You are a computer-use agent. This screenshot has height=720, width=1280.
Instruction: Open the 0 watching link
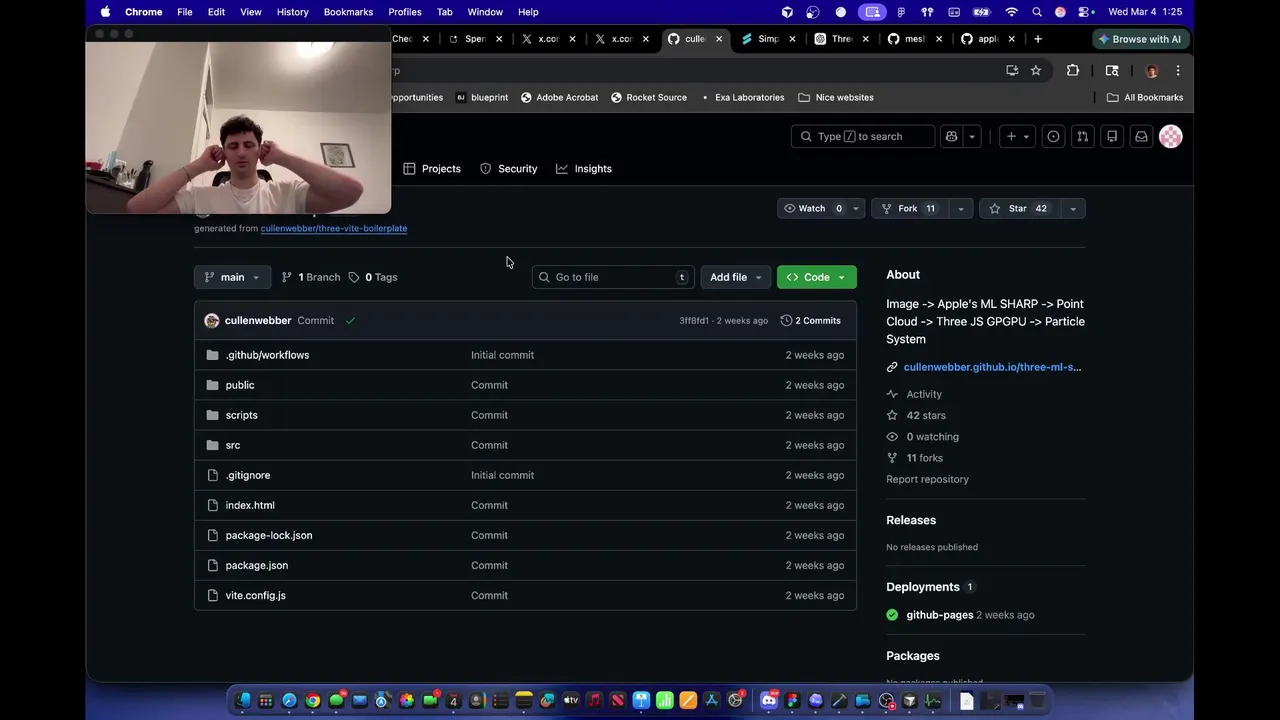coord(932,437)
